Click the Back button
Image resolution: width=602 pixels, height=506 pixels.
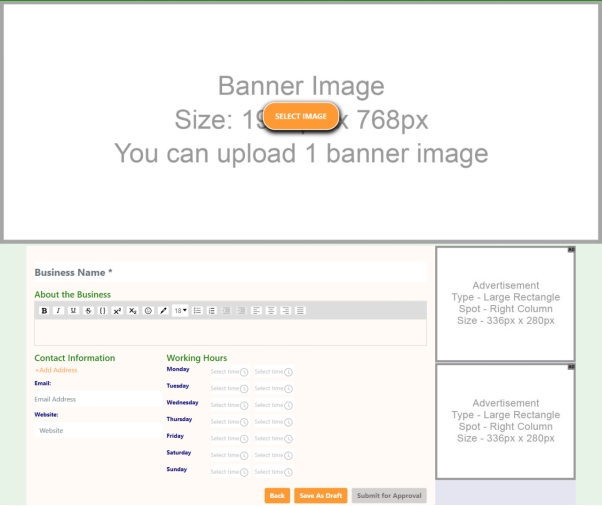277,495
